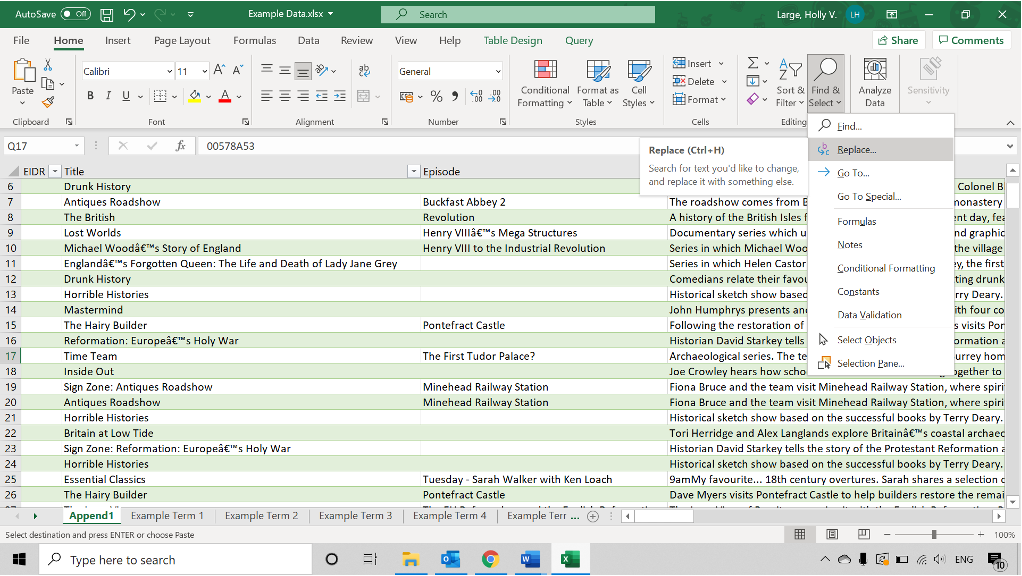Click the Share button

pyautogui.click(x=898, y=40)
